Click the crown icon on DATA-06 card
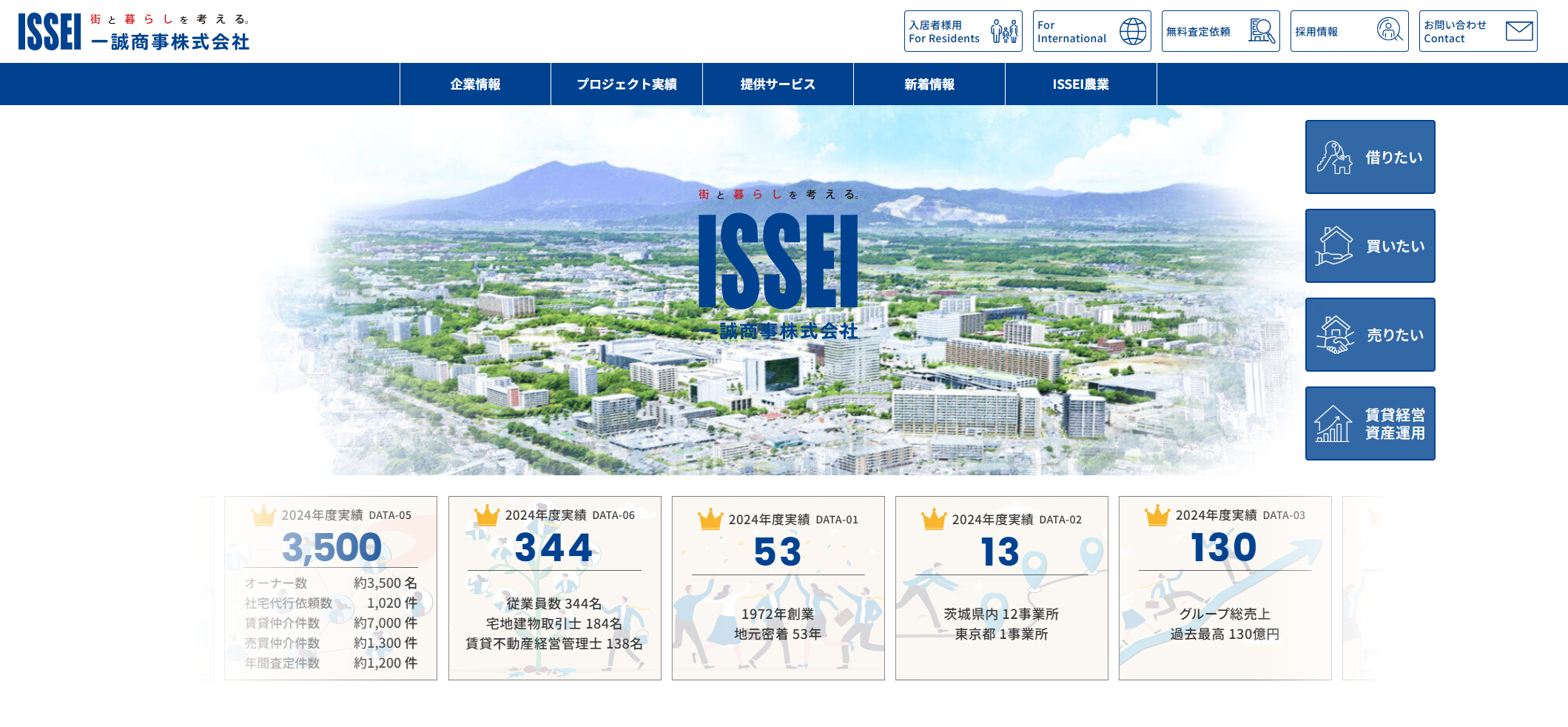Screen dimensions: 1568x727 pos(487,515)
